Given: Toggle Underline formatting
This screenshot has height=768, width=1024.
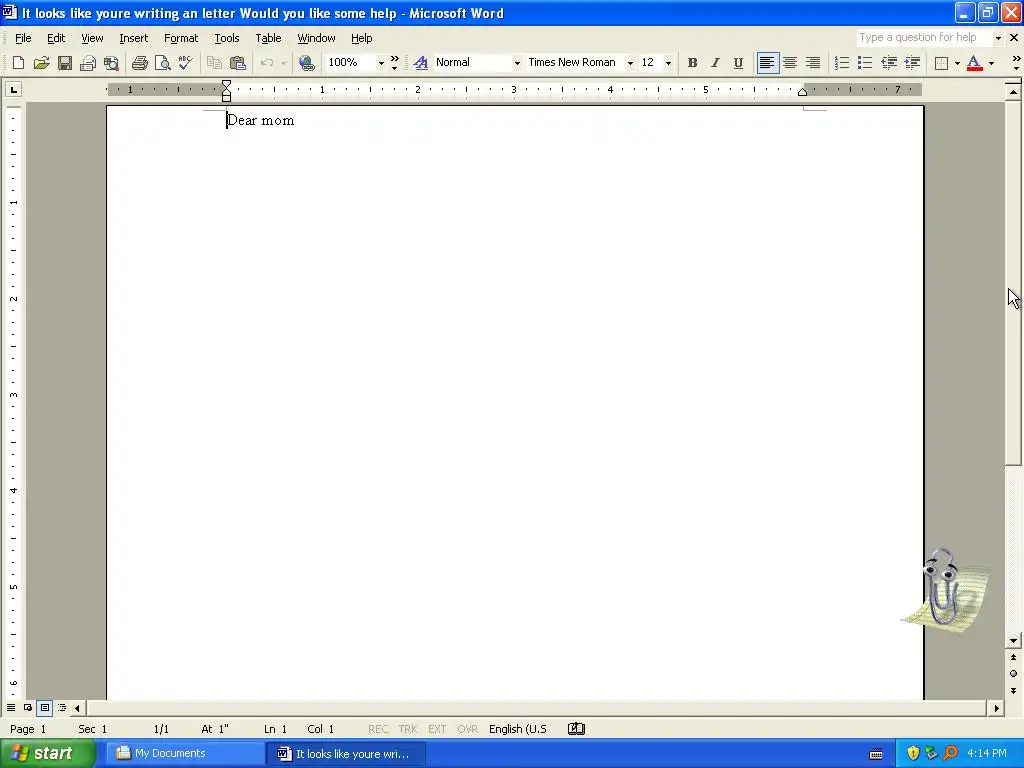Looking at the screenshot, I should tap(738, 63).
